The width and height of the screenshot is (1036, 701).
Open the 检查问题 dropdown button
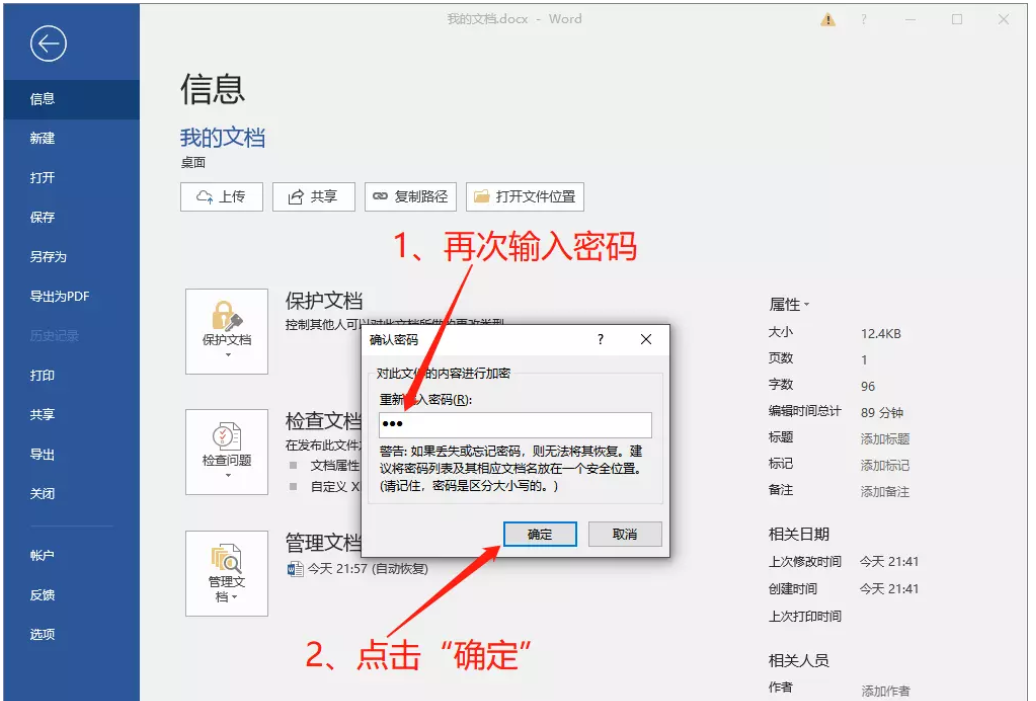tap(227, 452)
